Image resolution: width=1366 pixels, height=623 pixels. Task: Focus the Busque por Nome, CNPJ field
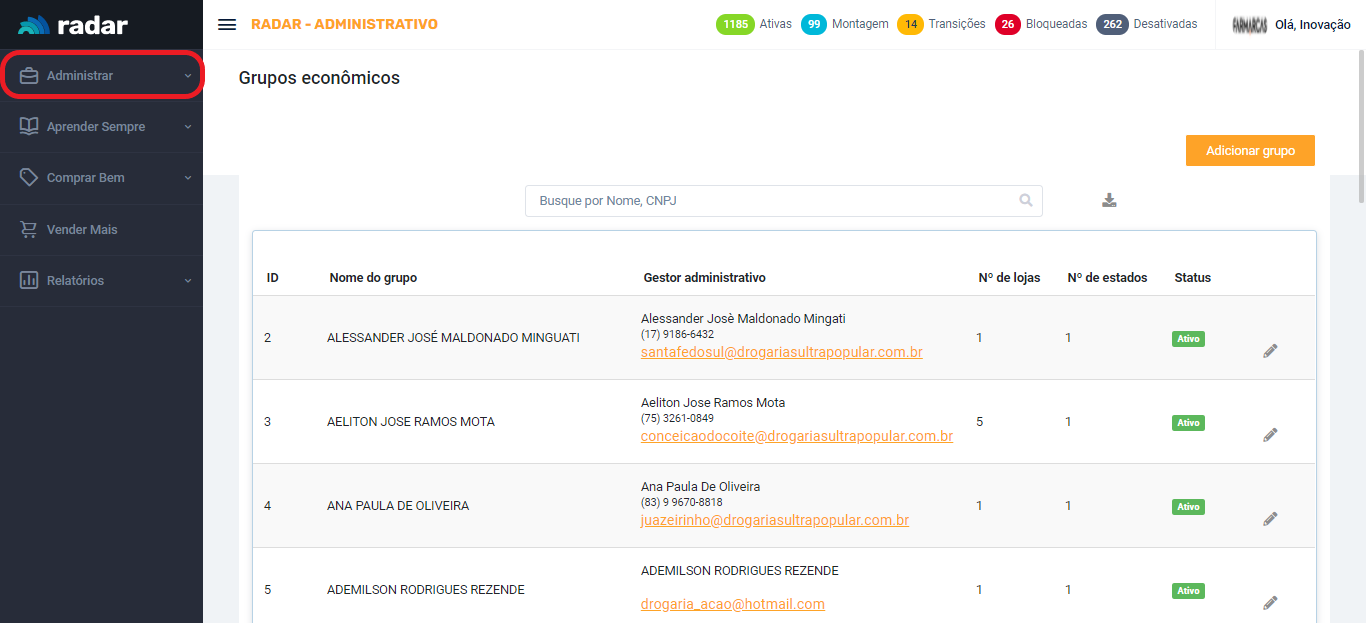coord(770,201)
